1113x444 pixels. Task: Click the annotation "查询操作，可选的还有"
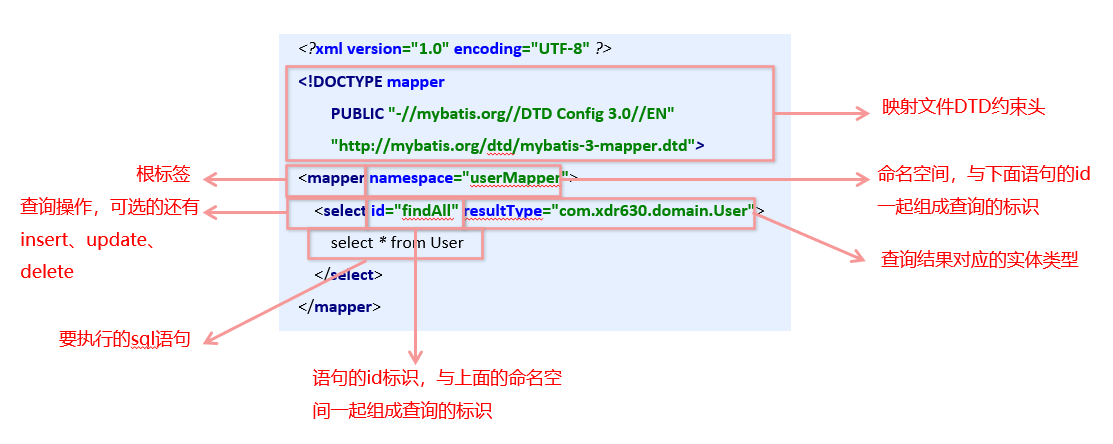[110, 207]
